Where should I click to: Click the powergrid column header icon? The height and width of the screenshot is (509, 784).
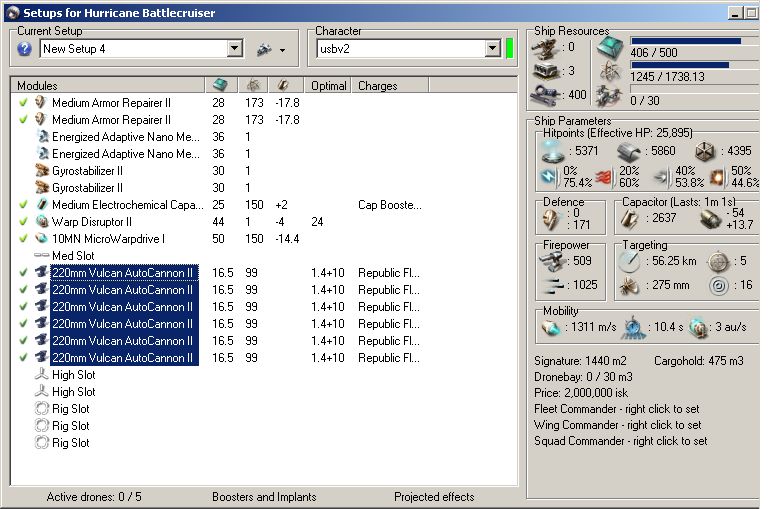253,86
